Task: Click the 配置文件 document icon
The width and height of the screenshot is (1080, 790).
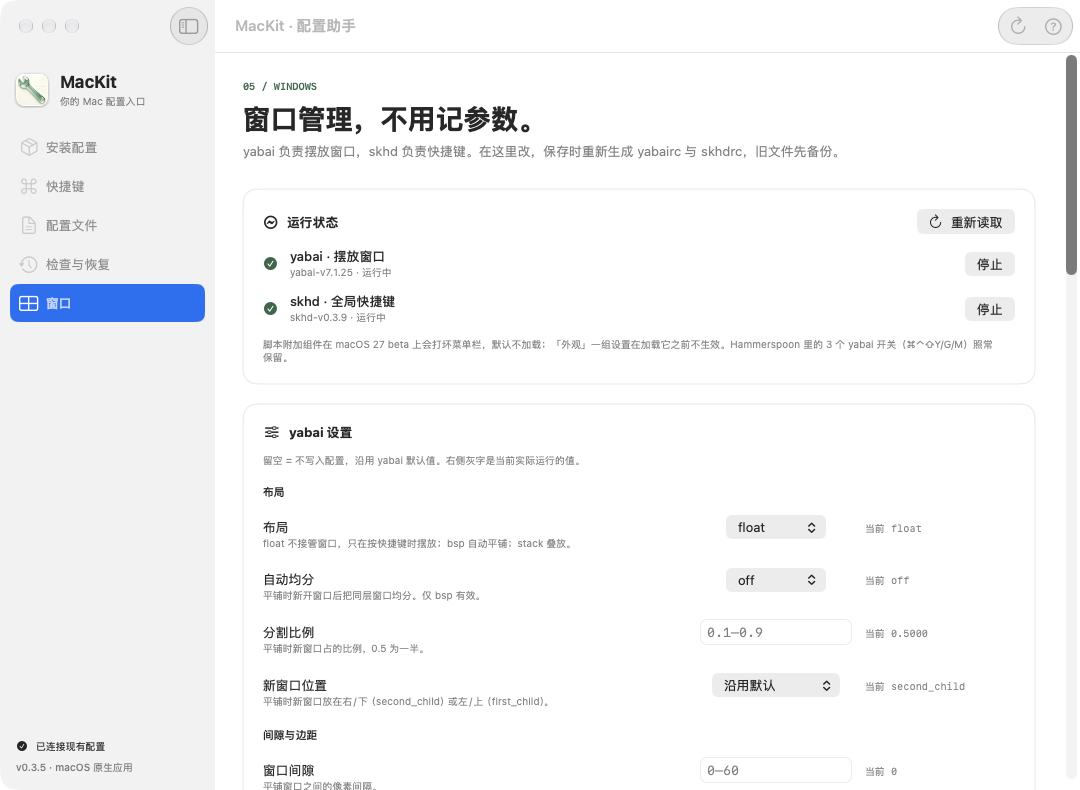Action: coord(29,225)
